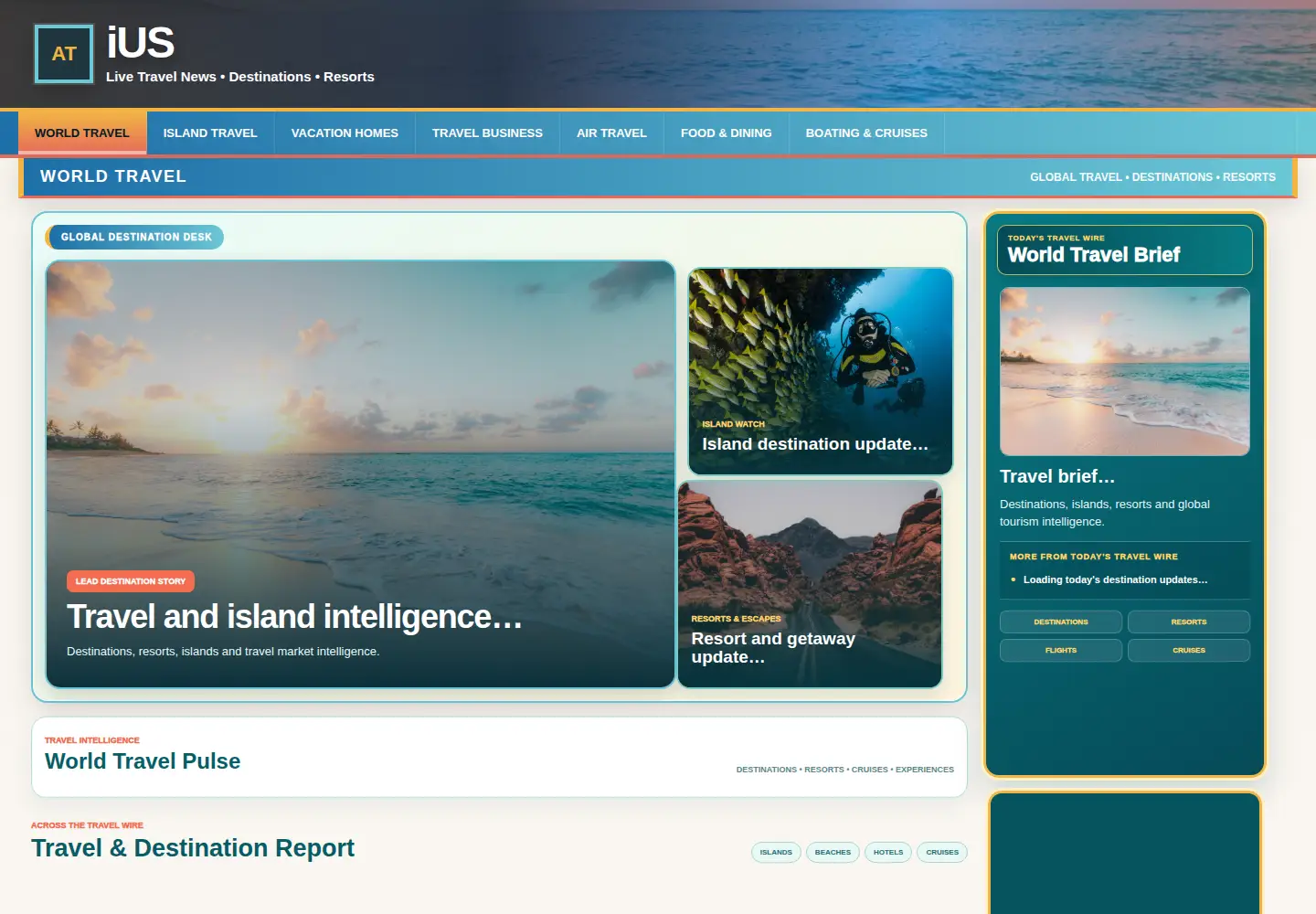Open the World Travel Pulse heading

pos(143,761)
